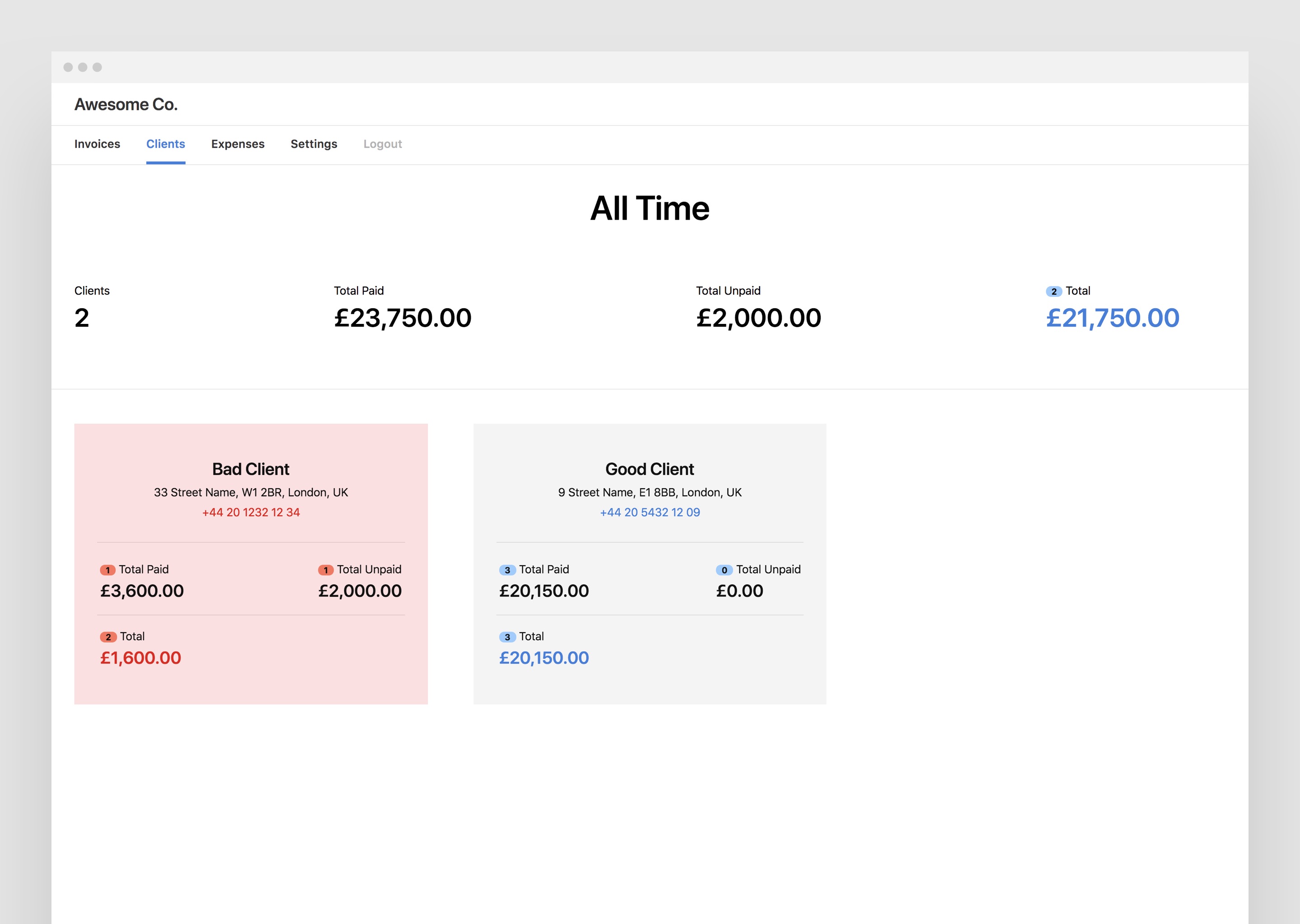
Task: Click the first gray window control dot
Action: click(x=68, y=67)
